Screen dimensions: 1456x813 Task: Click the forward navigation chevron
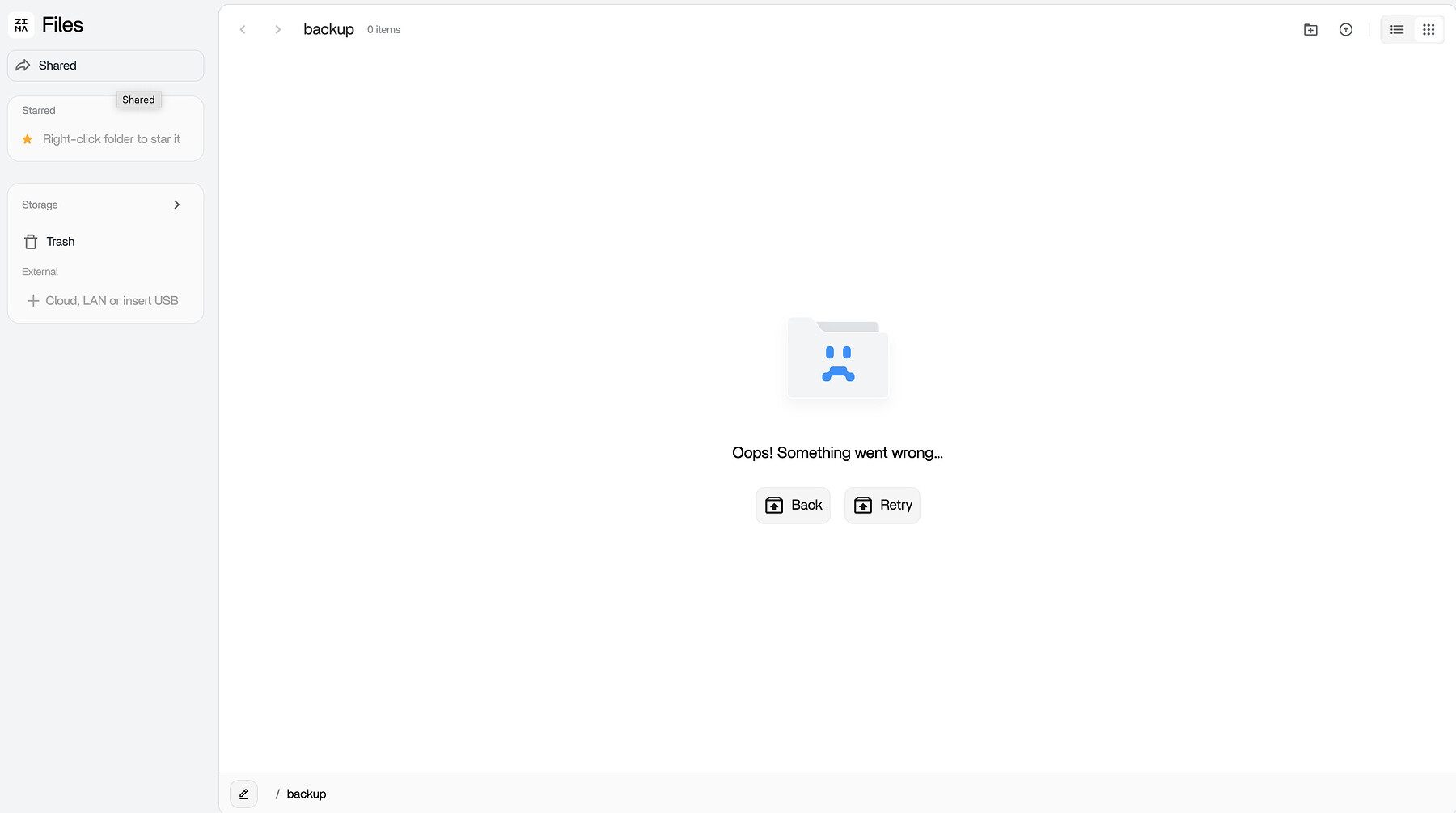point(277,29)
